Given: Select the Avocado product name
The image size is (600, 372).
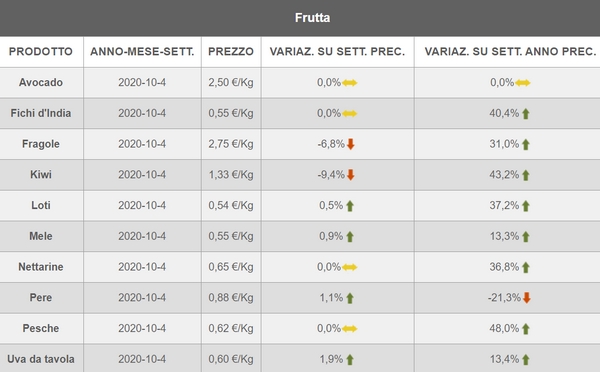Looking at the screenshot, I should coord(41,82).
